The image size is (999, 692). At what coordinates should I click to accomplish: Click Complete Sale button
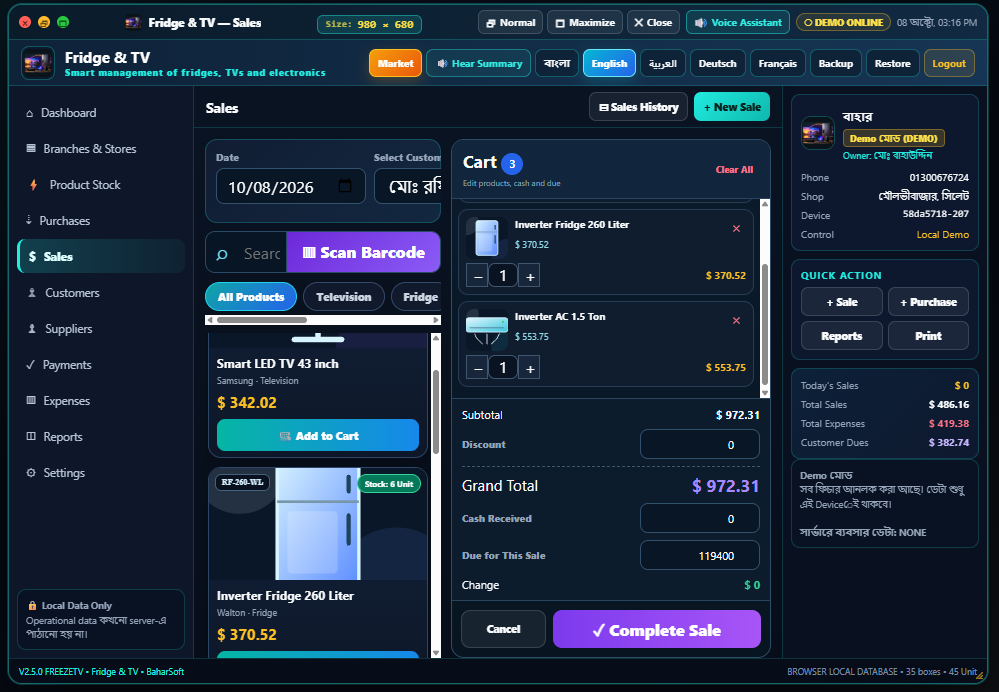657,630
